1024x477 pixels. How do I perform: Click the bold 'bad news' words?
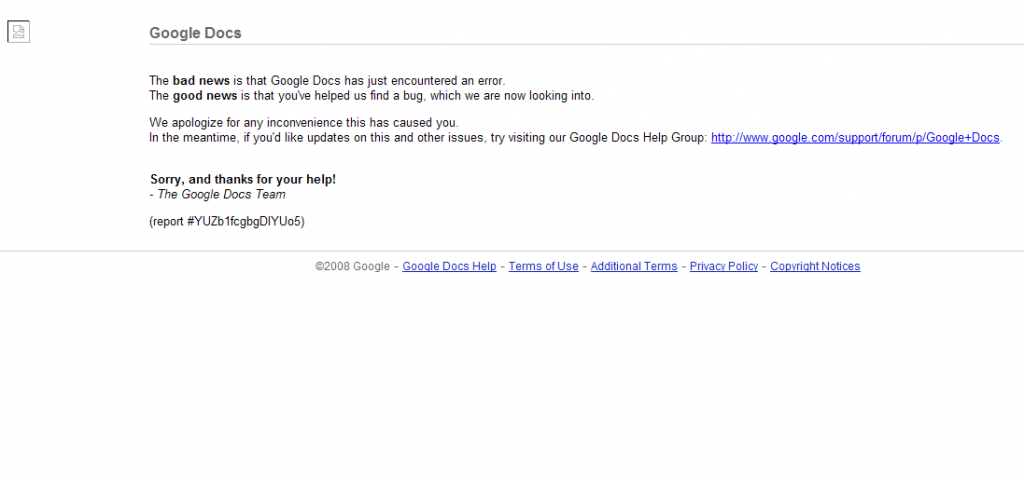[201, 81]
